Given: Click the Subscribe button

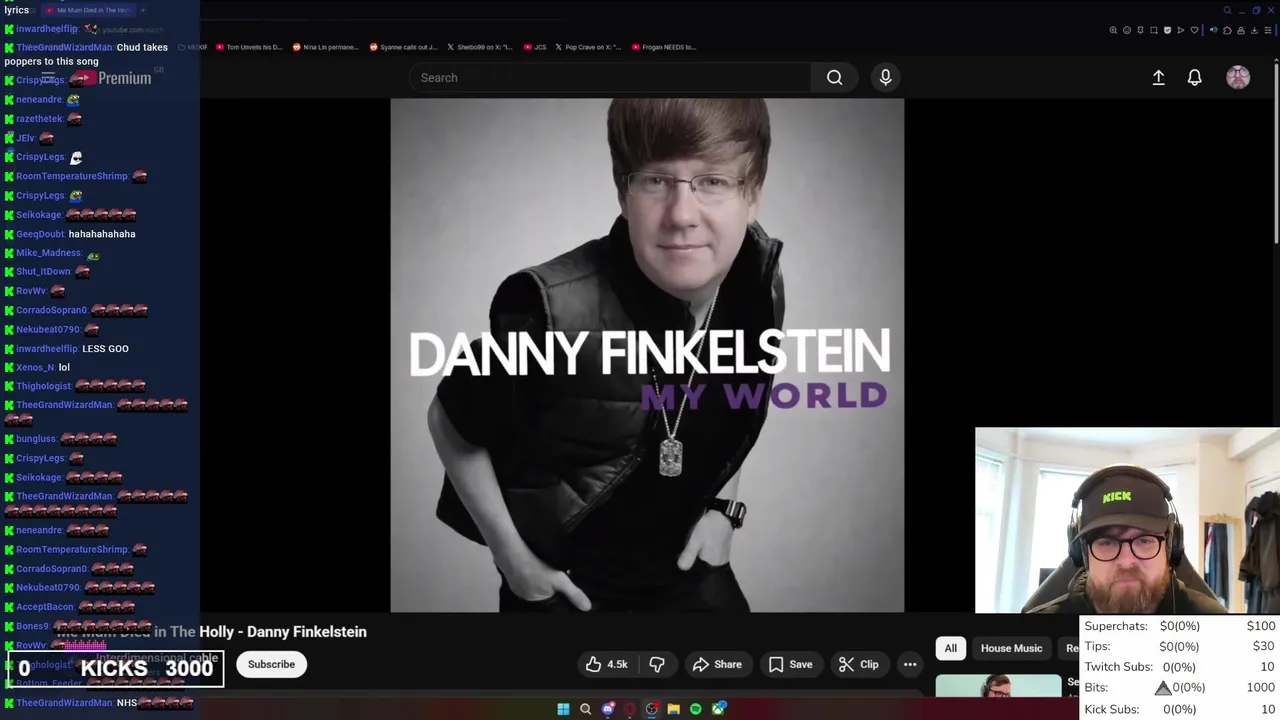Looking at the screenshot, I should pos(271,664).
